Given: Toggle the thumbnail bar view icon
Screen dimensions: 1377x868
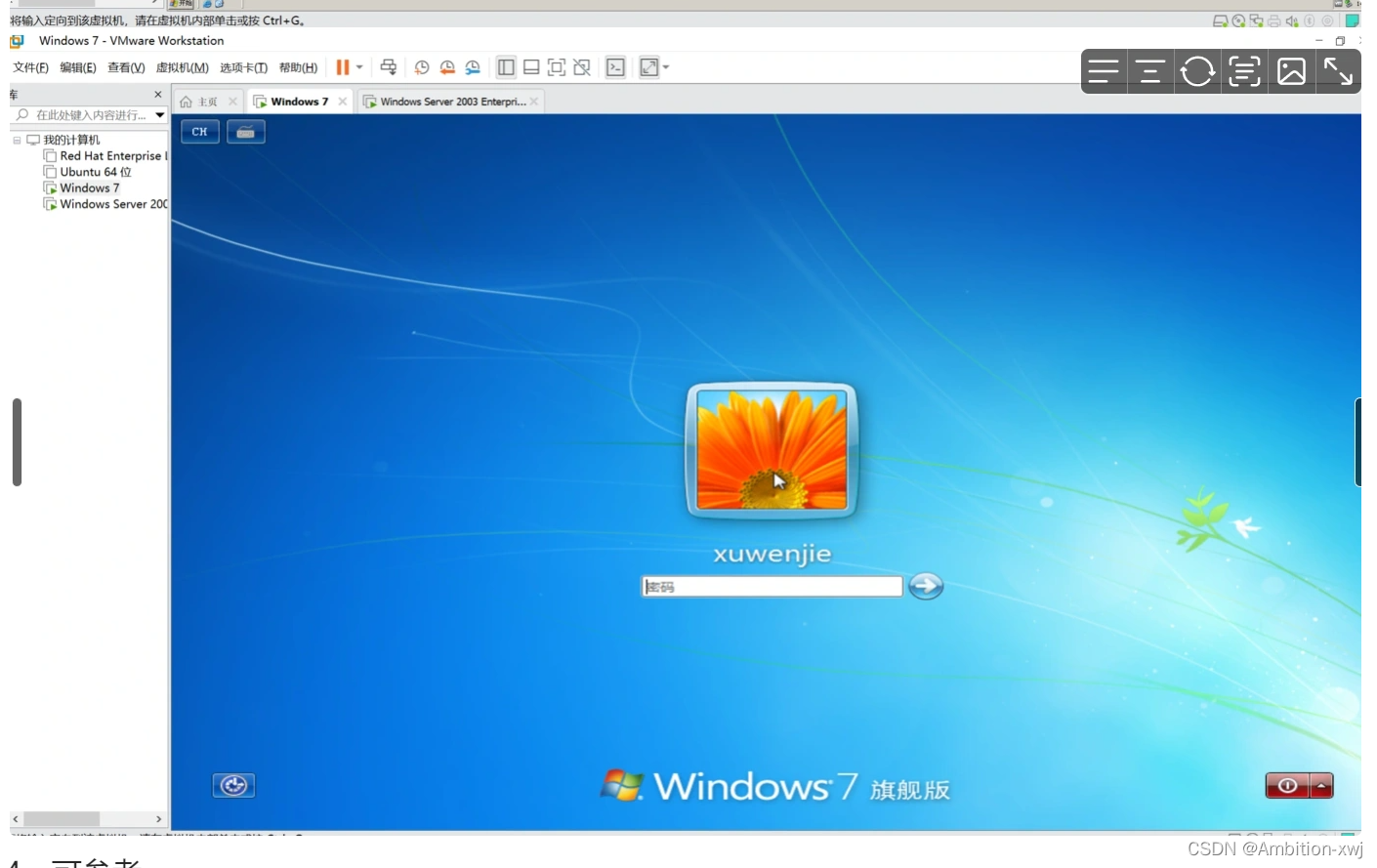Looking at the screenshot, I should click(x=531, y=67).
